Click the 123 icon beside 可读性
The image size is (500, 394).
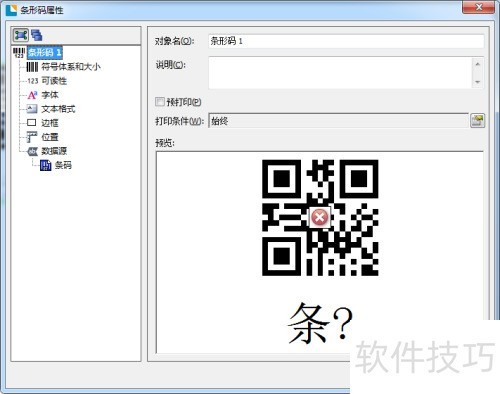[x=33, y=81]
